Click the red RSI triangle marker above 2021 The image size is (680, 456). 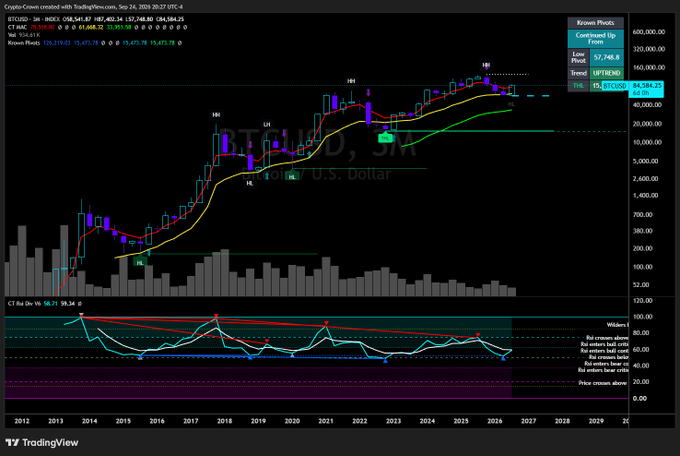(x=326, y=324)
